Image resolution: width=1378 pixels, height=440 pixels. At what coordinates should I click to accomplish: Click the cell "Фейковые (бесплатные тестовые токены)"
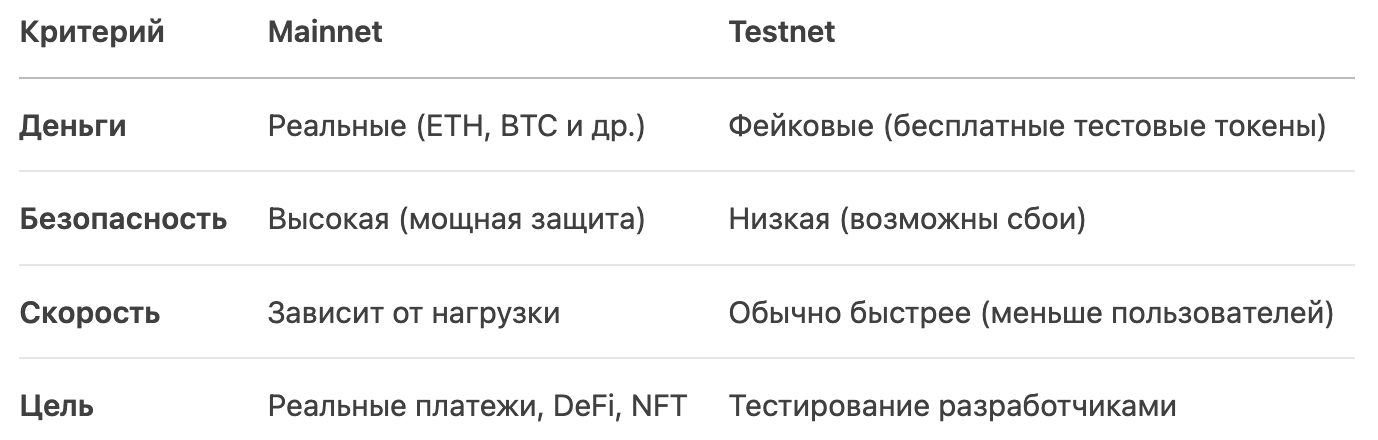coord(1027,127)
